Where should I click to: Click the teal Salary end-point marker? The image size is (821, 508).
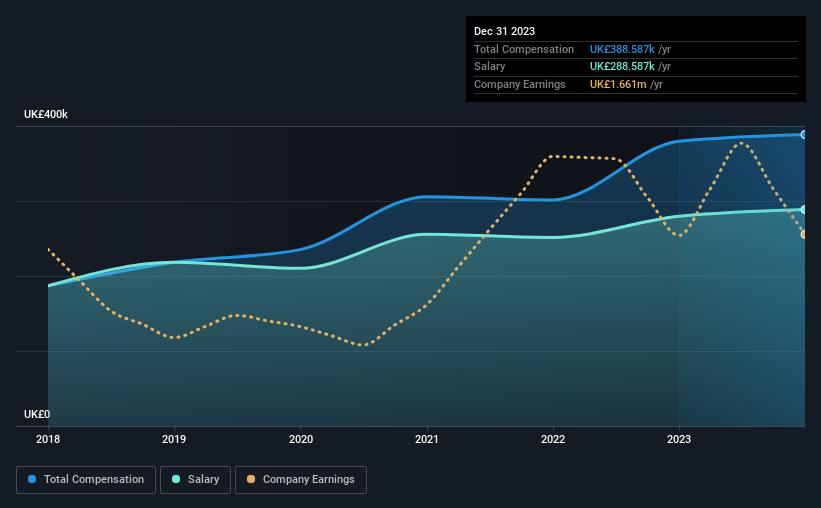pyautogui.click(x=803, y=209)
